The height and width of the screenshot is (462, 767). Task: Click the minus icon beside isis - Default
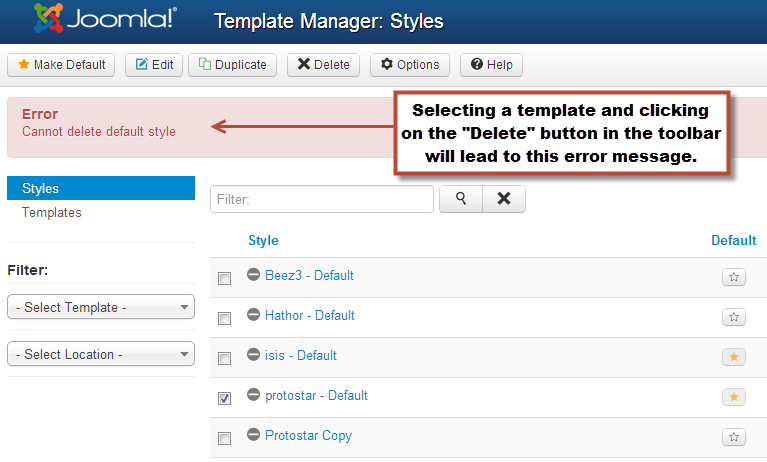pyautogui.click(x=253, y=354)
